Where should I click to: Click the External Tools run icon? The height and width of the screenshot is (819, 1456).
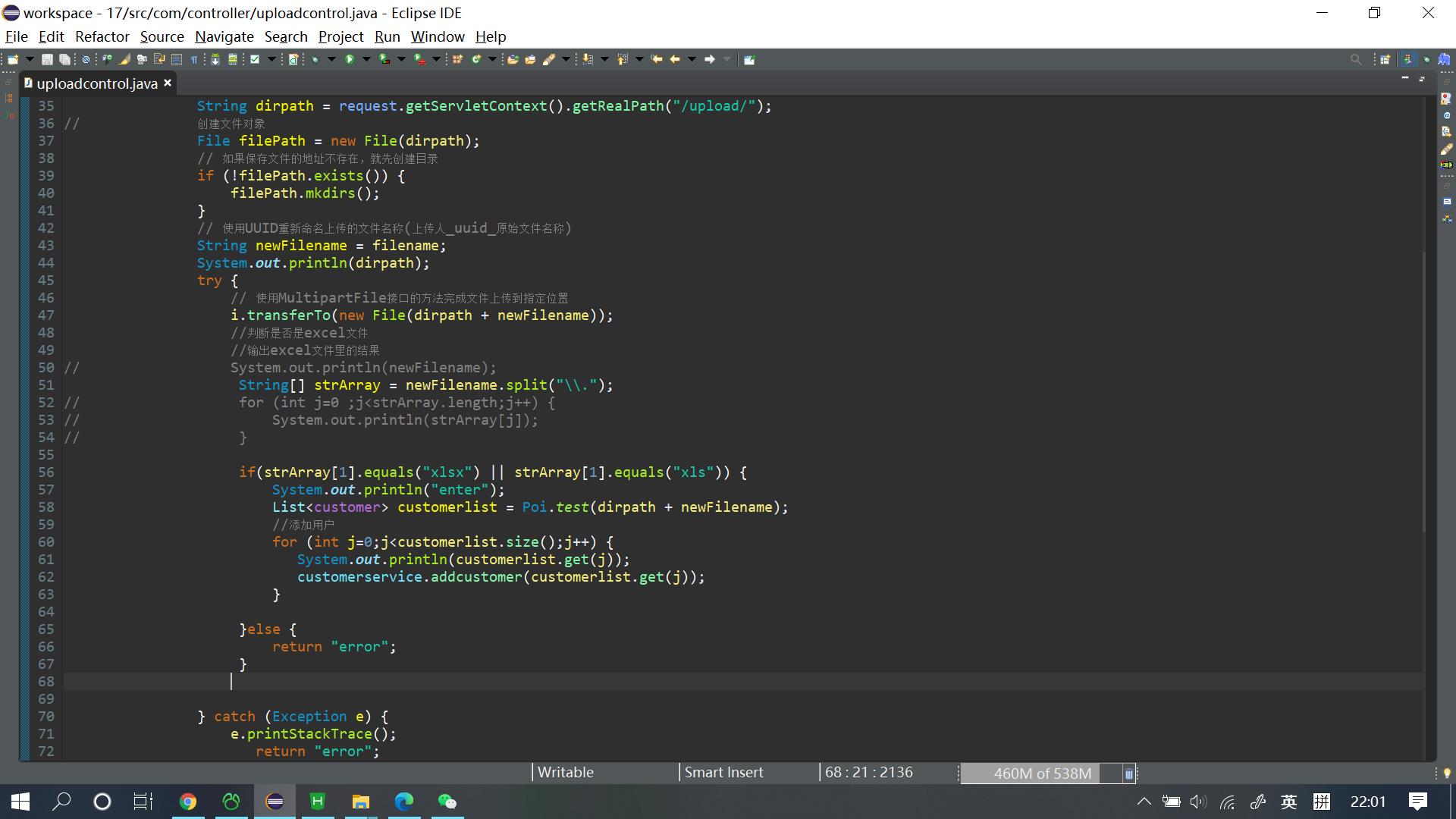tap(419, 59)
